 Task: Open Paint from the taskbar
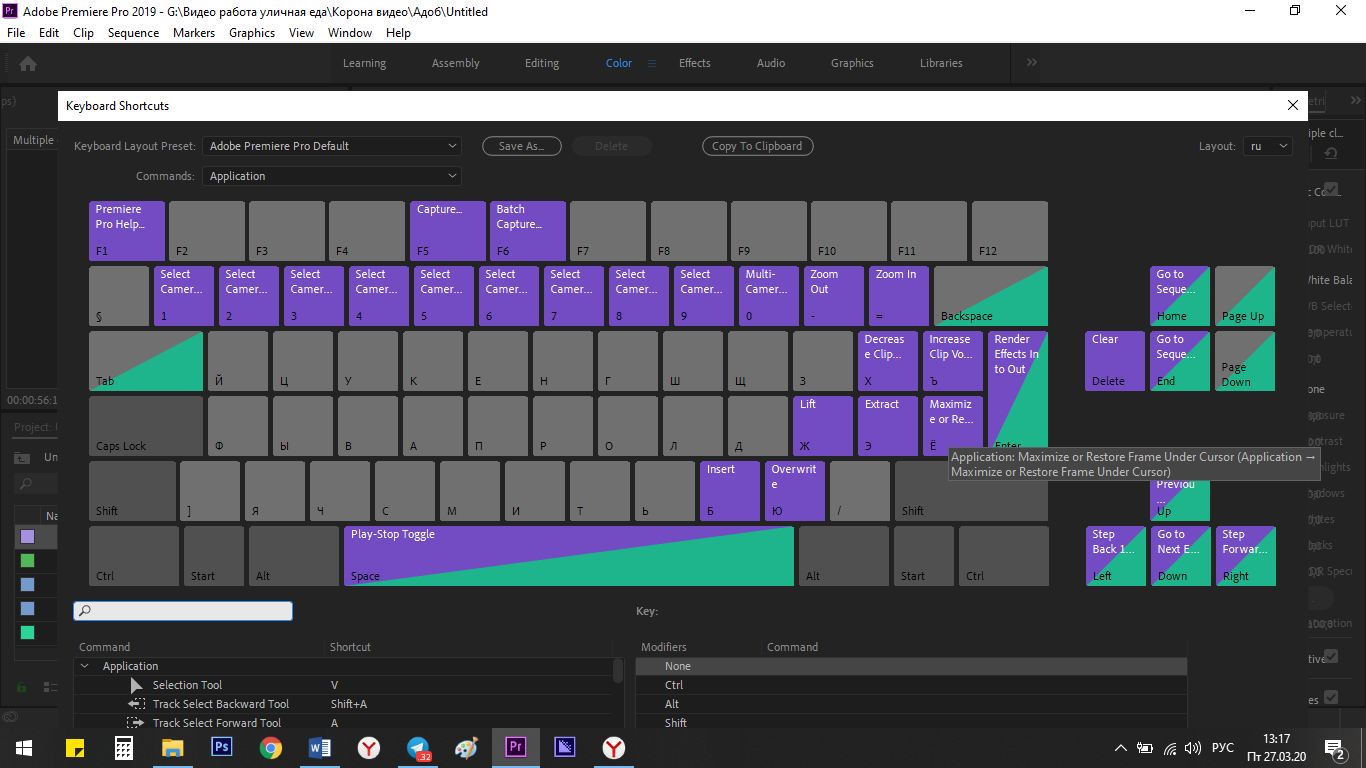(467, 747)
